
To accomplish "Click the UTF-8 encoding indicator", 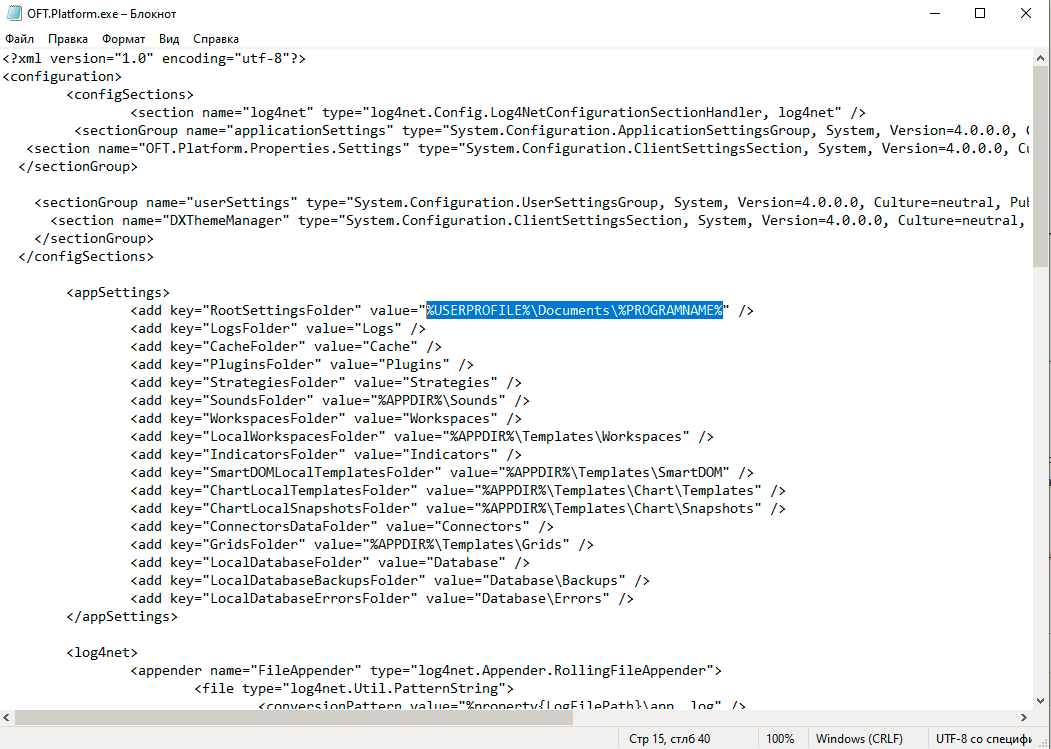I will (x=984, y=738).
